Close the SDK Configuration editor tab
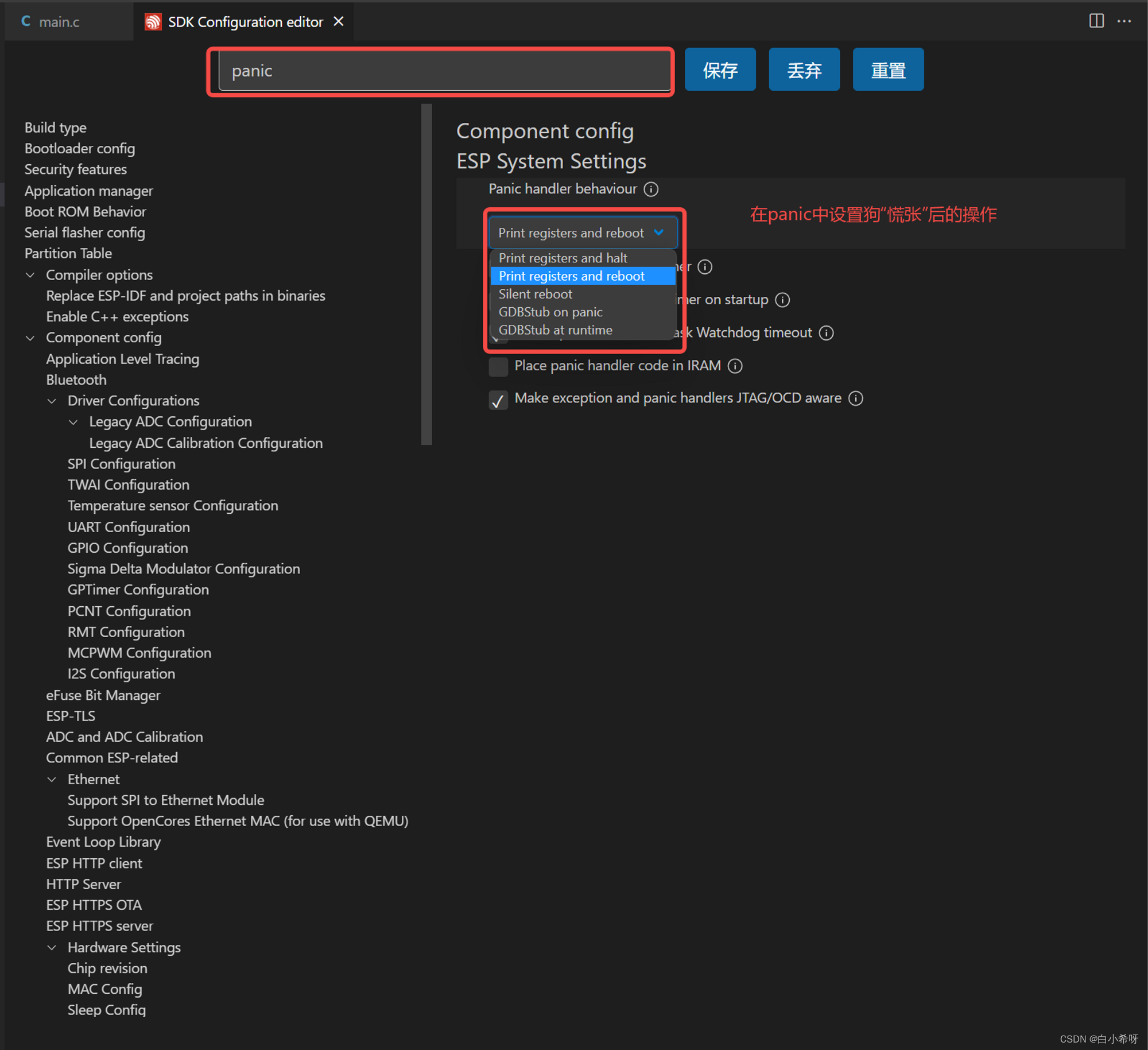 339,22
